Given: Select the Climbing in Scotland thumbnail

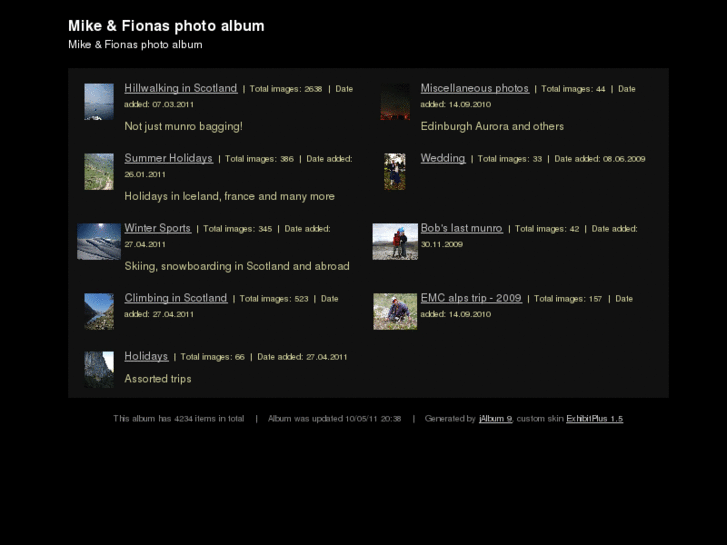Looking at the screenshot, I should point(99,311).
